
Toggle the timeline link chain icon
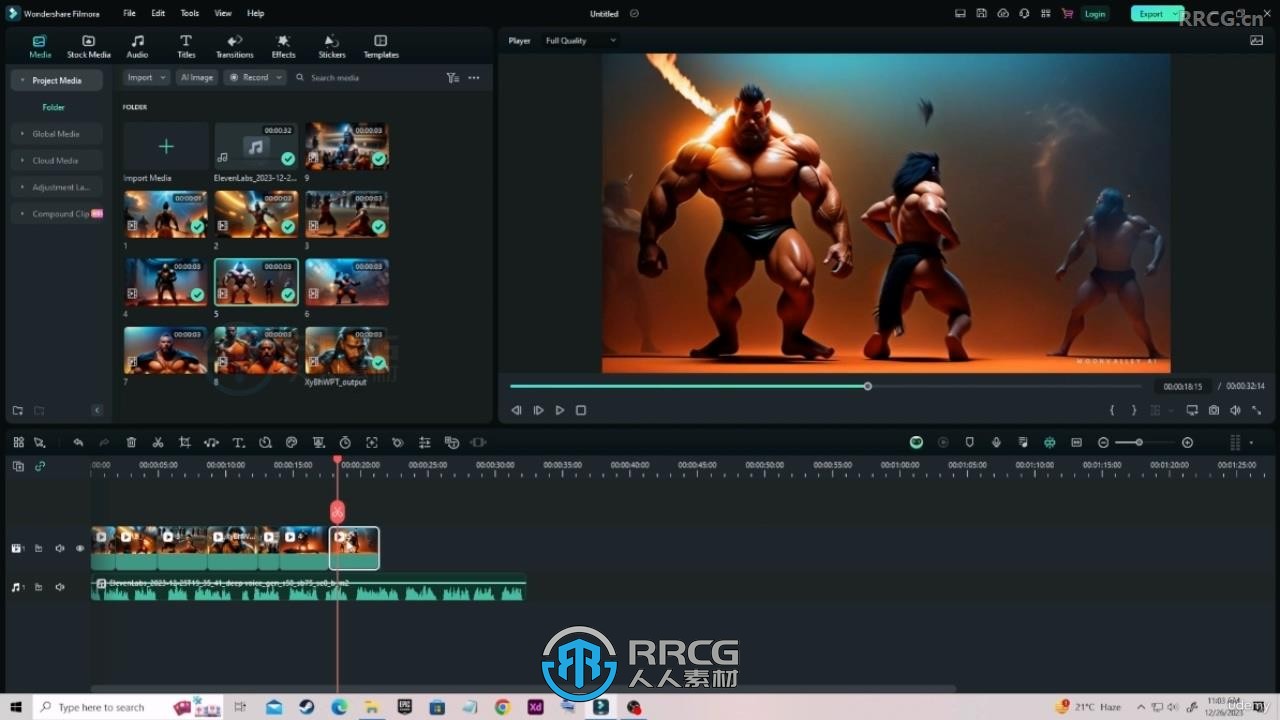tap(40, 466)
